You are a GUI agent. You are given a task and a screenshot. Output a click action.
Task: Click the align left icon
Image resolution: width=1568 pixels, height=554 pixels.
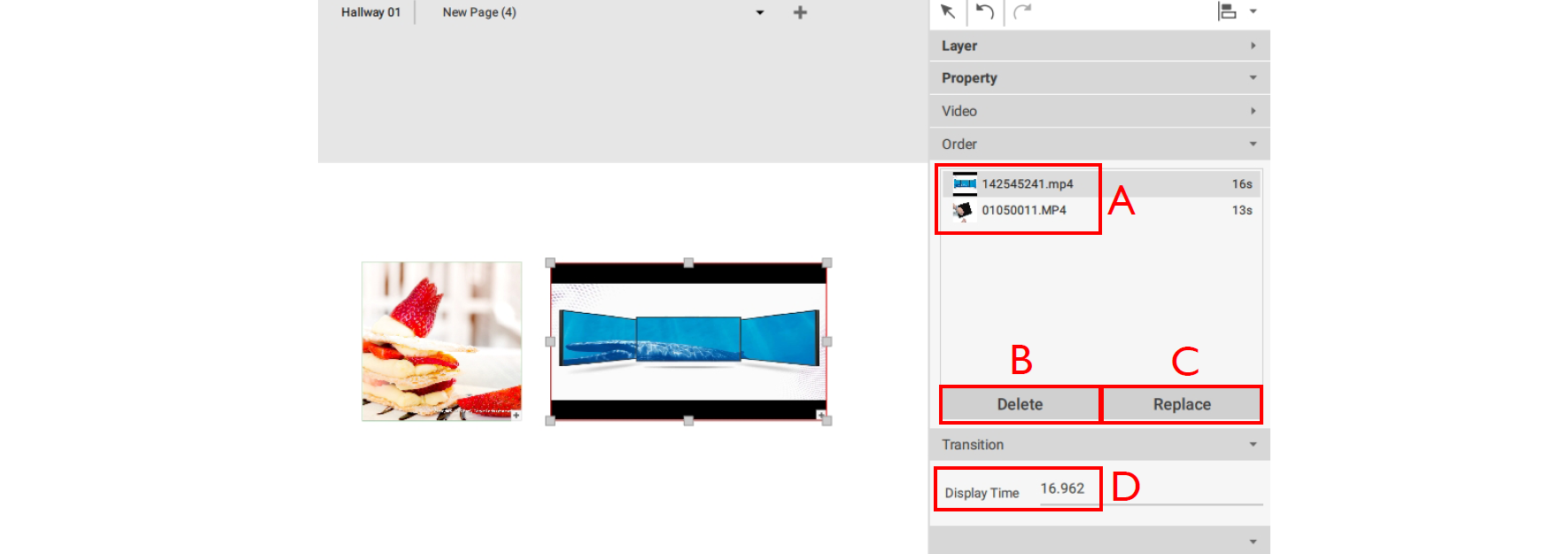point(1227,12)
